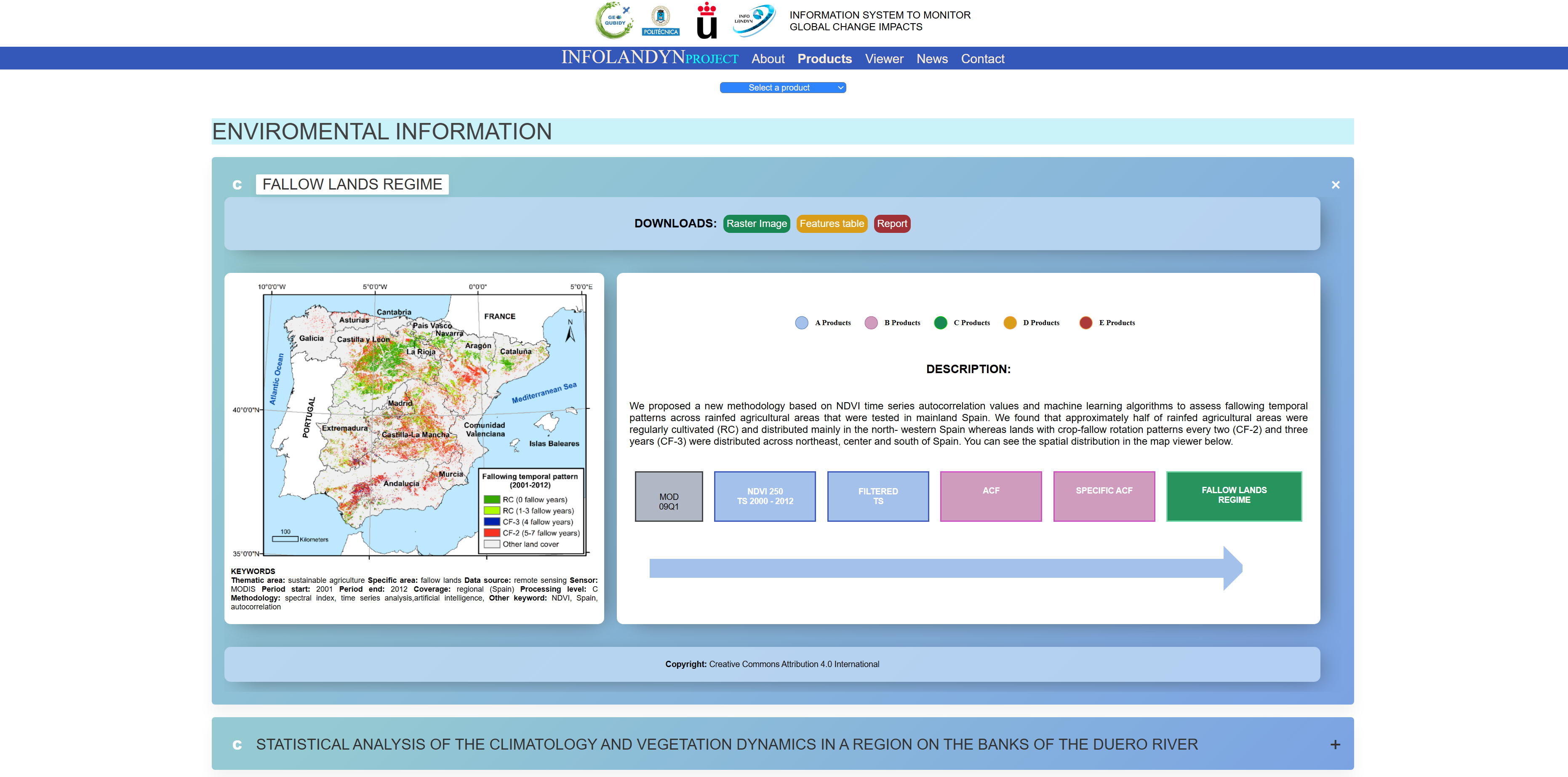Click the GeoQubidy logo icon
The width and height of the screenshot is (1568, 777).
point(613,21)
